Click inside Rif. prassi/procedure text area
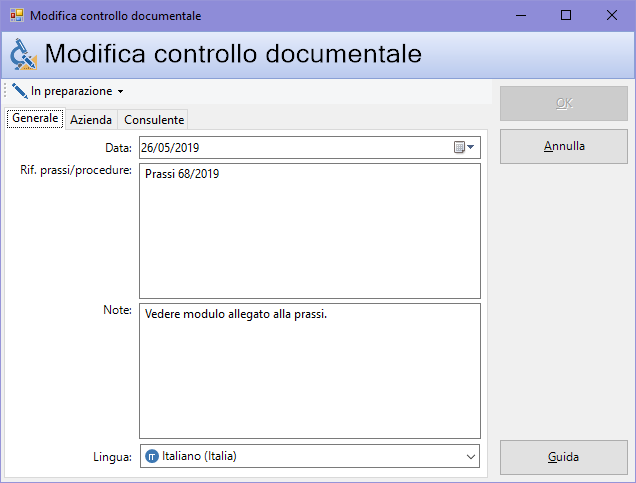The height and width of the screenshot is (483, 636). 310,231
